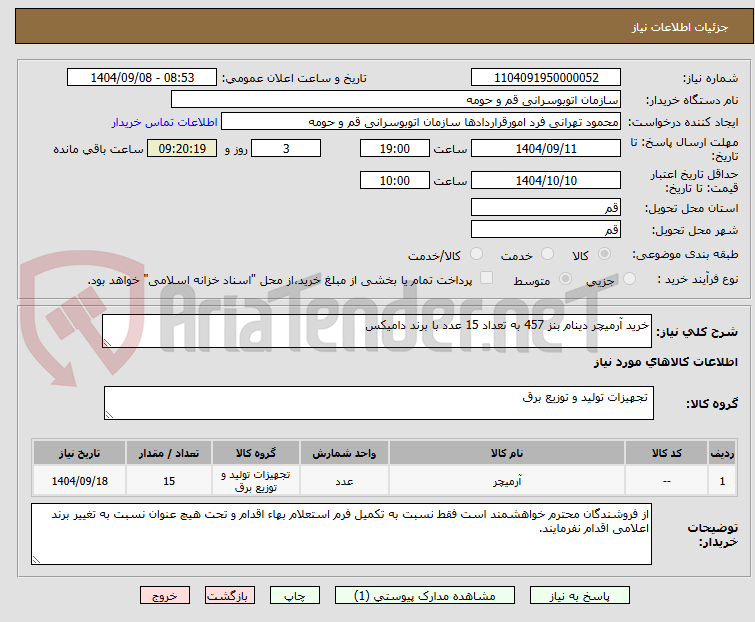This screenshot has height=622, width=755.
Task: Click the تاریخ نیاز column header
Action: pos(79,453)
